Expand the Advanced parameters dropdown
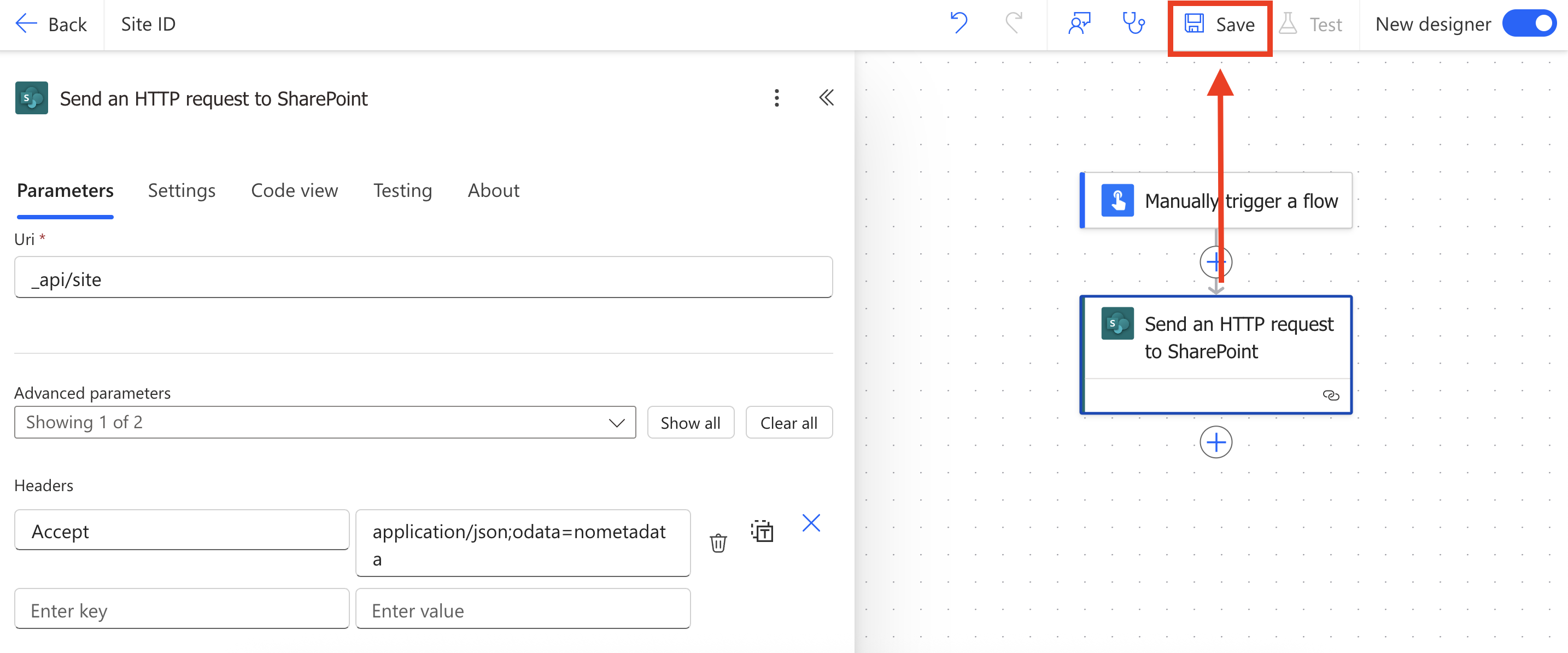The image size is (1568, 653). pyautogui.click(x=325, y=422)
